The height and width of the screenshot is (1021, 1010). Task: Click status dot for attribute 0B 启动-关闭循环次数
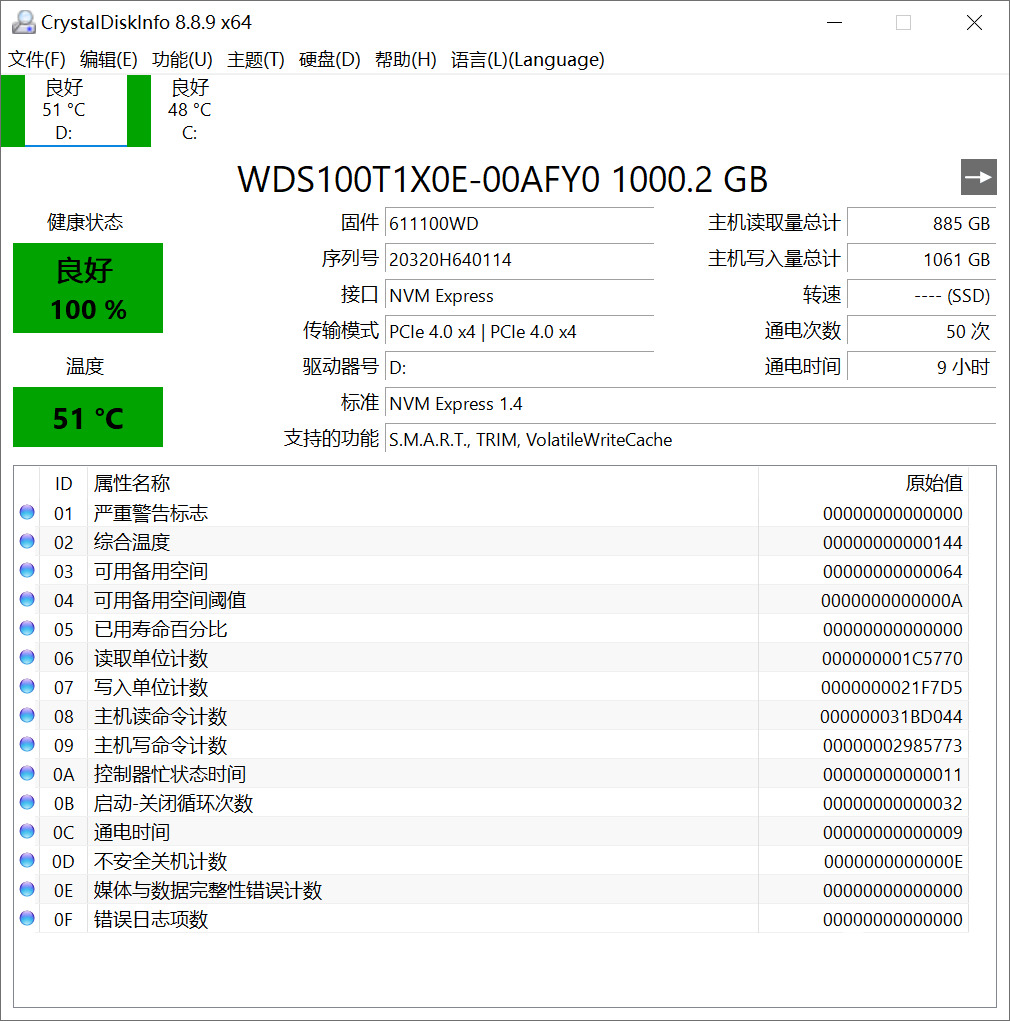(x=27, y=802)
